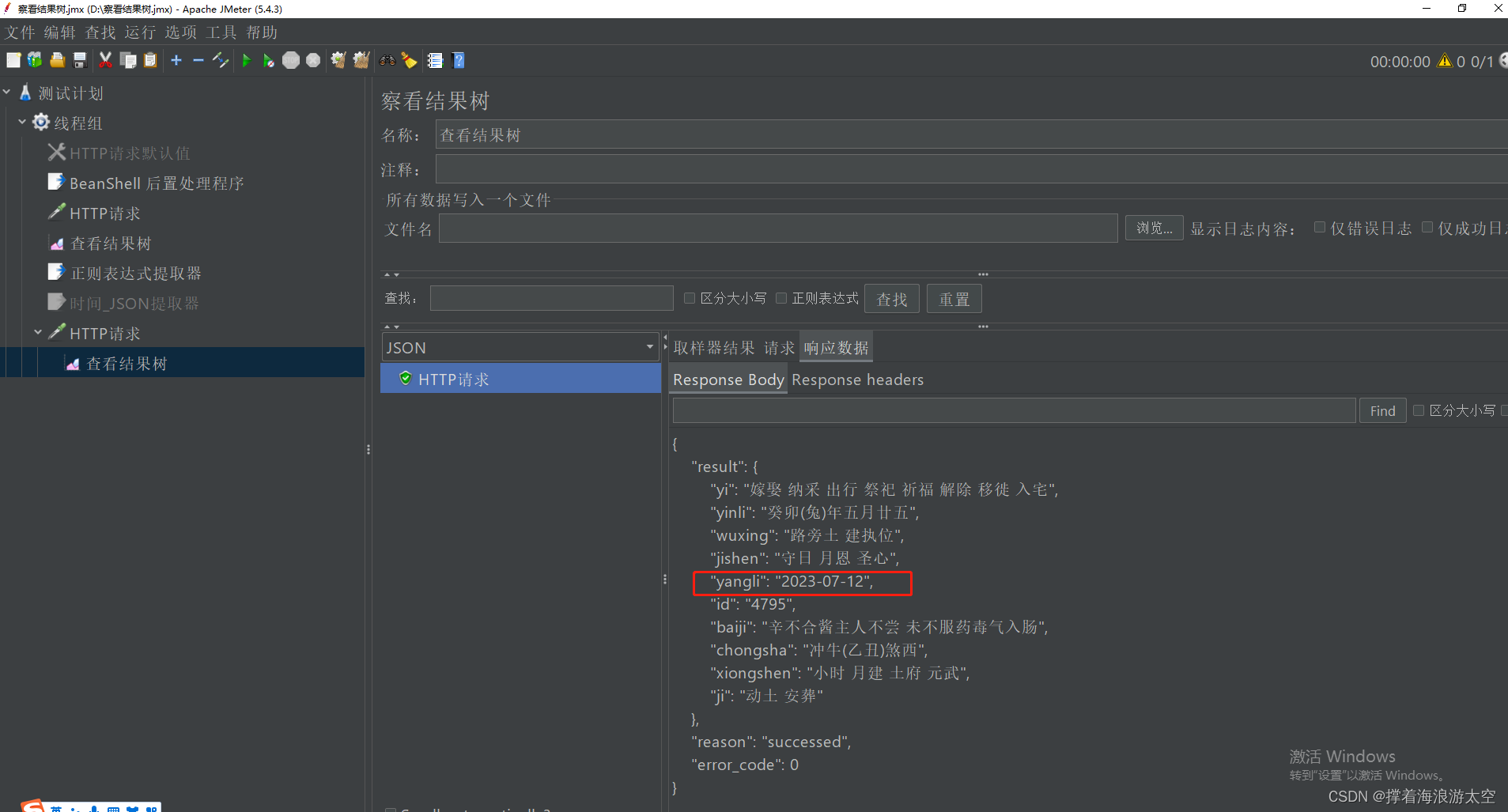Viewport: 1508px width, 812px height.
Task: Toggle 仅成功日志 checkbox
Action: coord(1427,228)
